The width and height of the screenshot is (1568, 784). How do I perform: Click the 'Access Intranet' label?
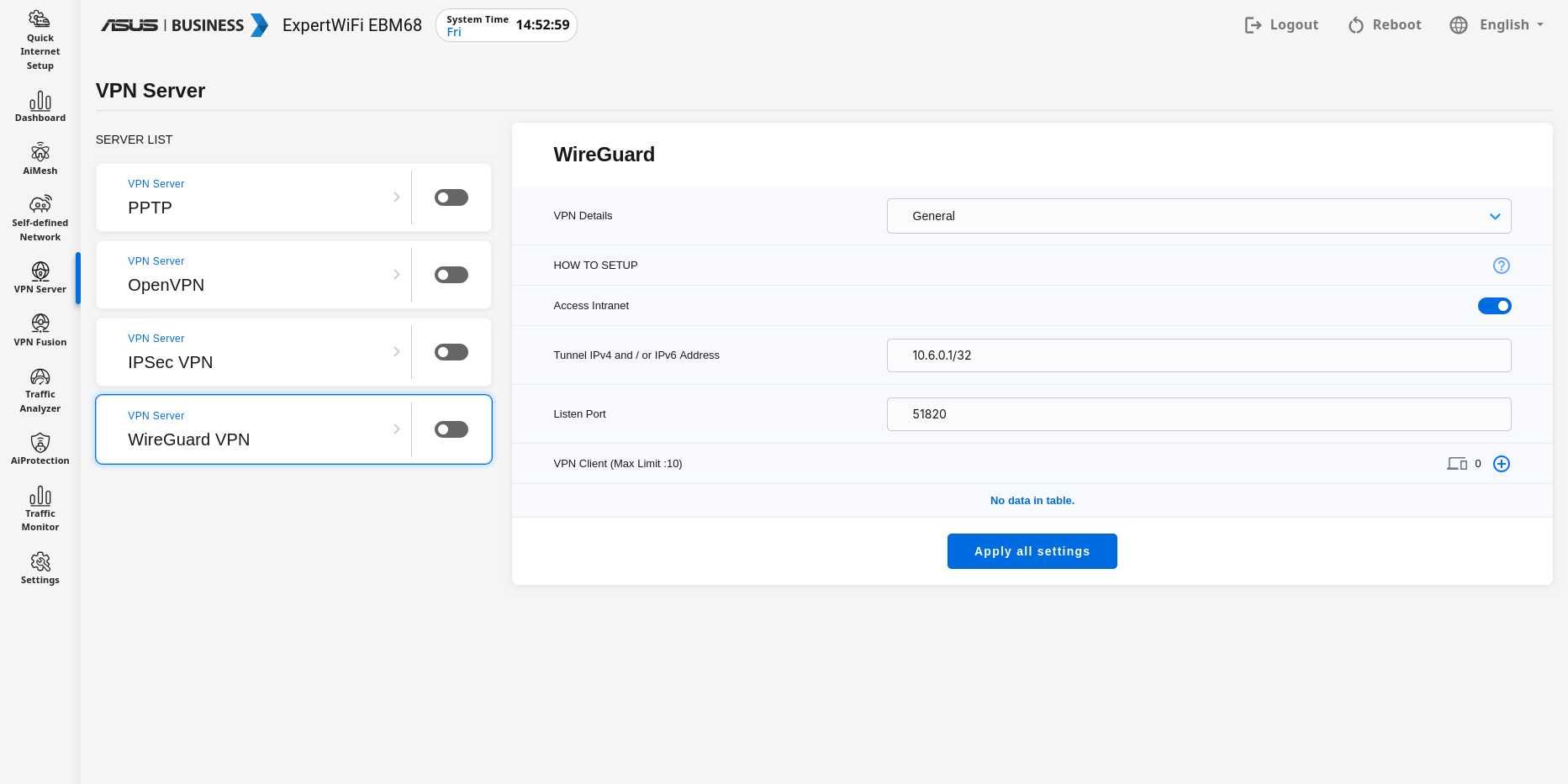coord(591,306)
